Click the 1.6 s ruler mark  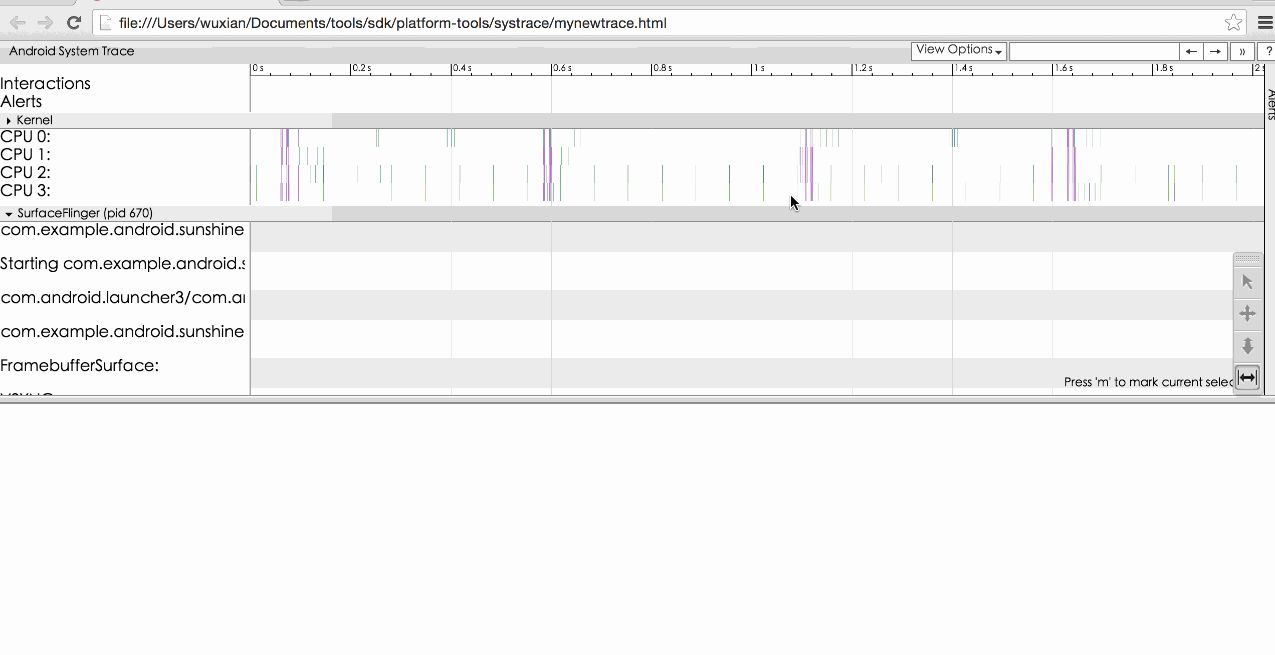coord(1064,69)
